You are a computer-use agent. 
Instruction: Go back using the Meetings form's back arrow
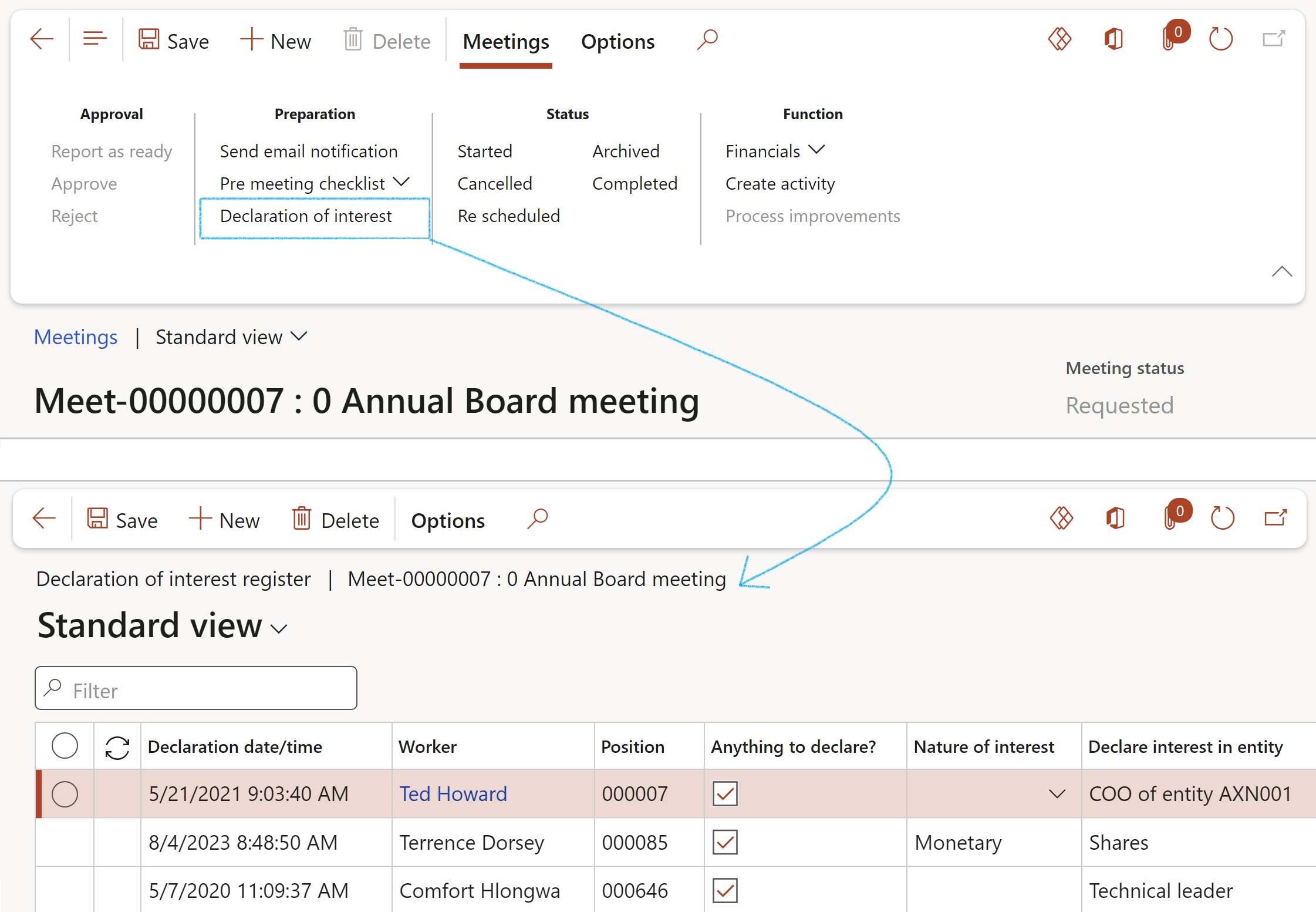pyautogui.click(x=42, y=40)
